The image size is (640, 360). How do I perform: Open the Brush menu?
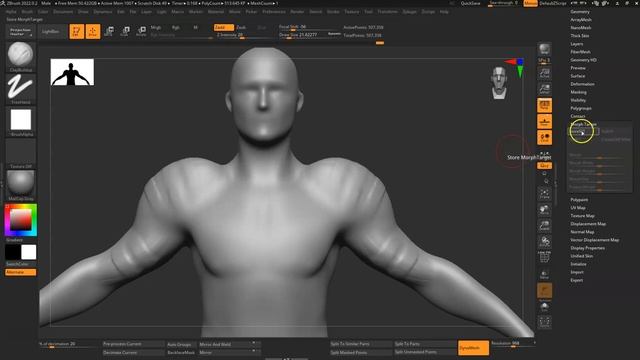pos(27,12)
